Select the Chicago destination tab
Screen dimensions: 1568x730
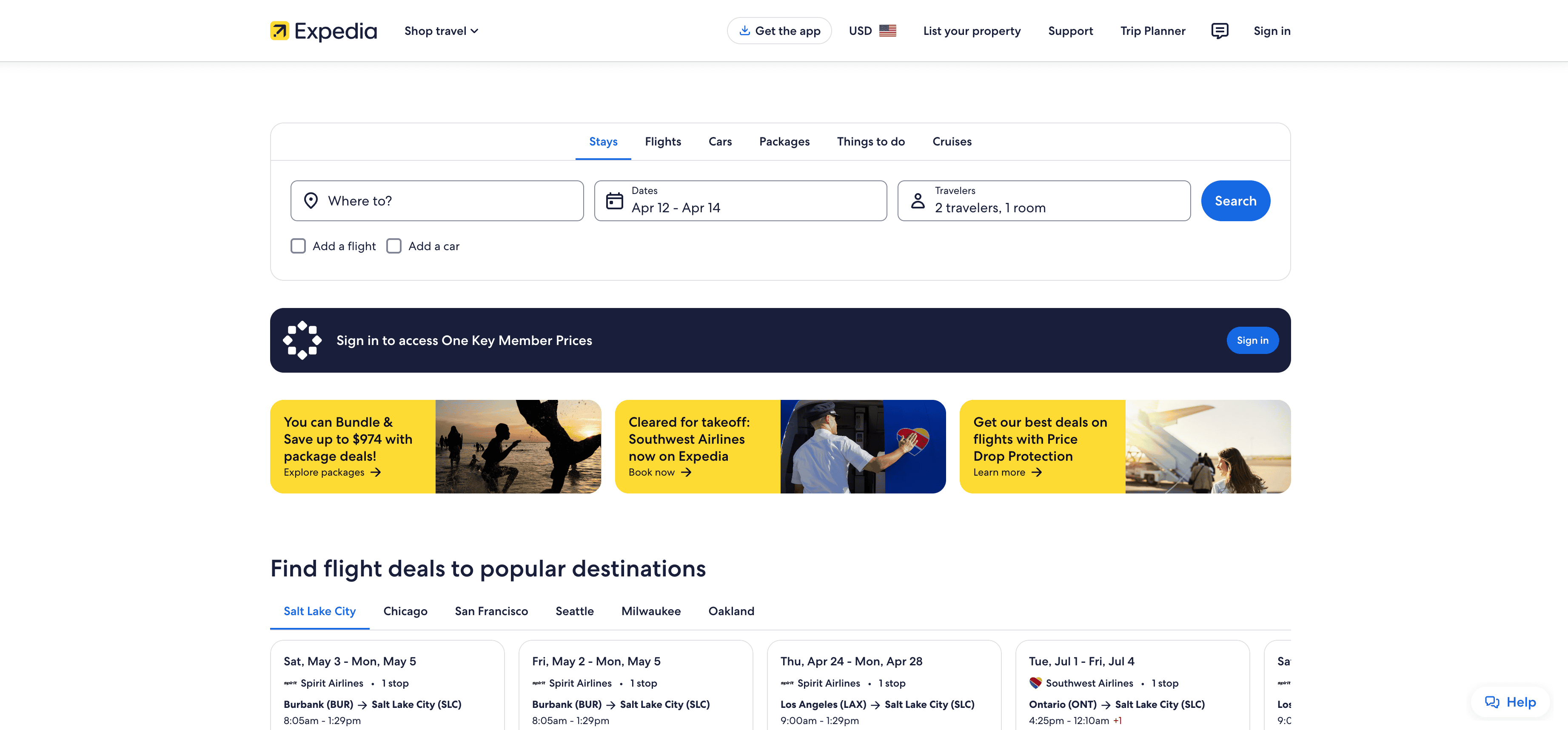[x=405, y=610]
